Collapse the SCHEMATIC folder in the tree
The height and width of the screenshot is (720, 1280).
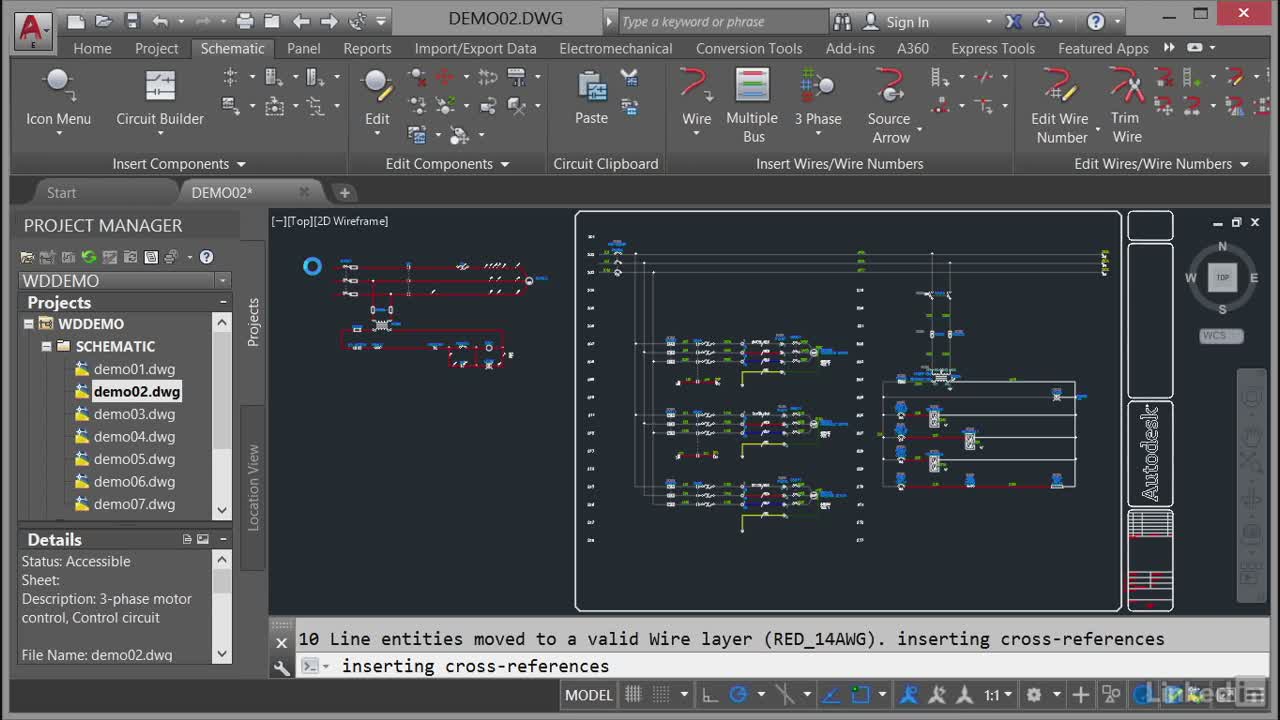click(x=46, y=347)
